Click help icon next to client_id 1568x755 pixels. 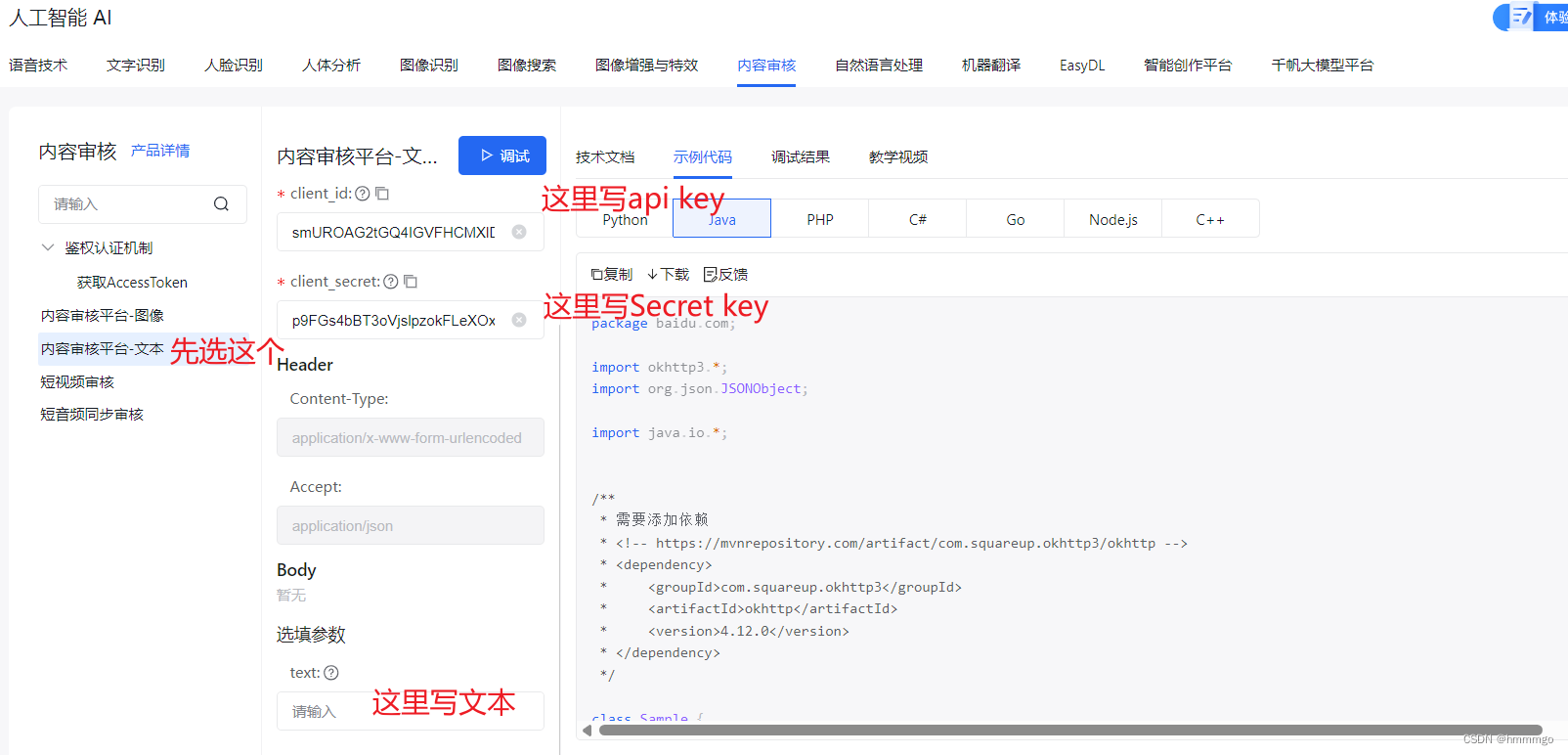[363, 194]
